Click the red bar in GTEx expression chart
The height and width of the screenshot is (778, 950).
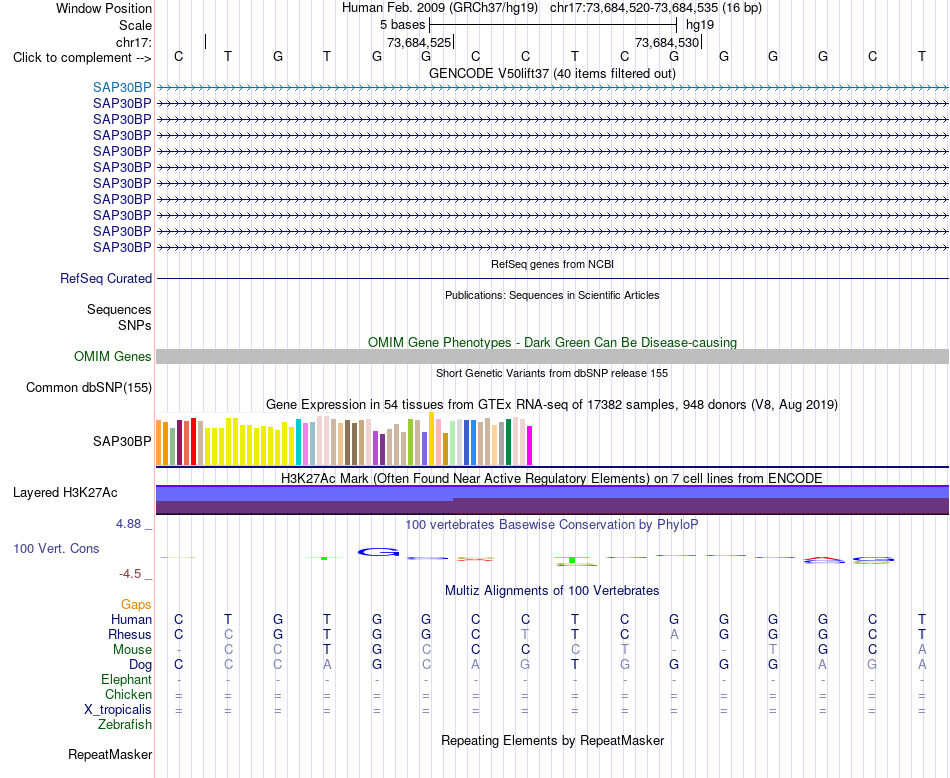coord(193,441)
